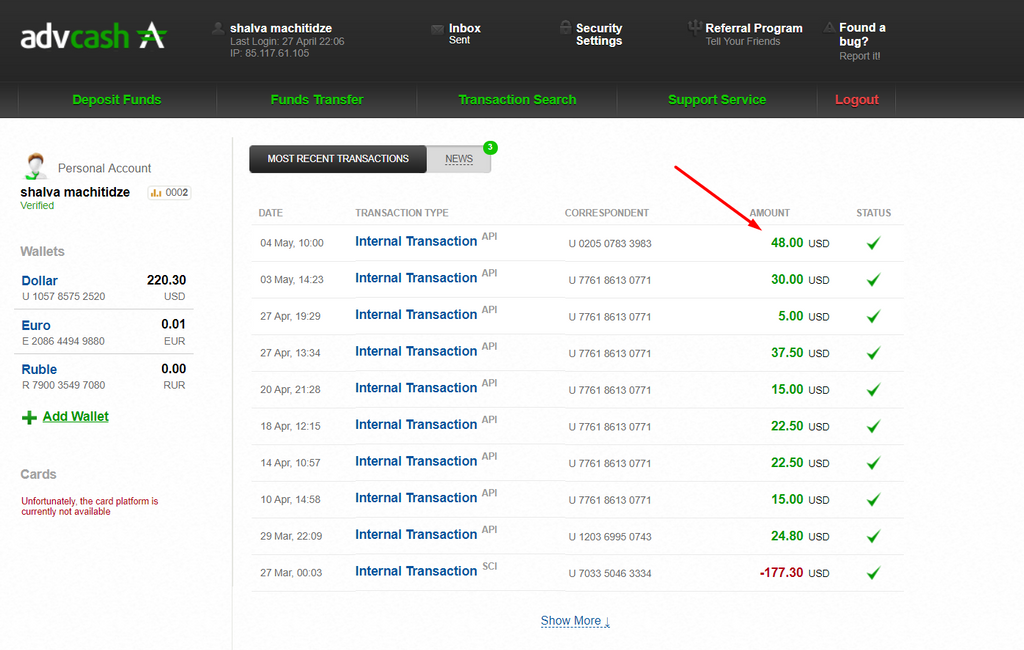This screenshot has height=650, width=1024.
Task: Click the Dollar balance 220.30
Action: [167, 280]
